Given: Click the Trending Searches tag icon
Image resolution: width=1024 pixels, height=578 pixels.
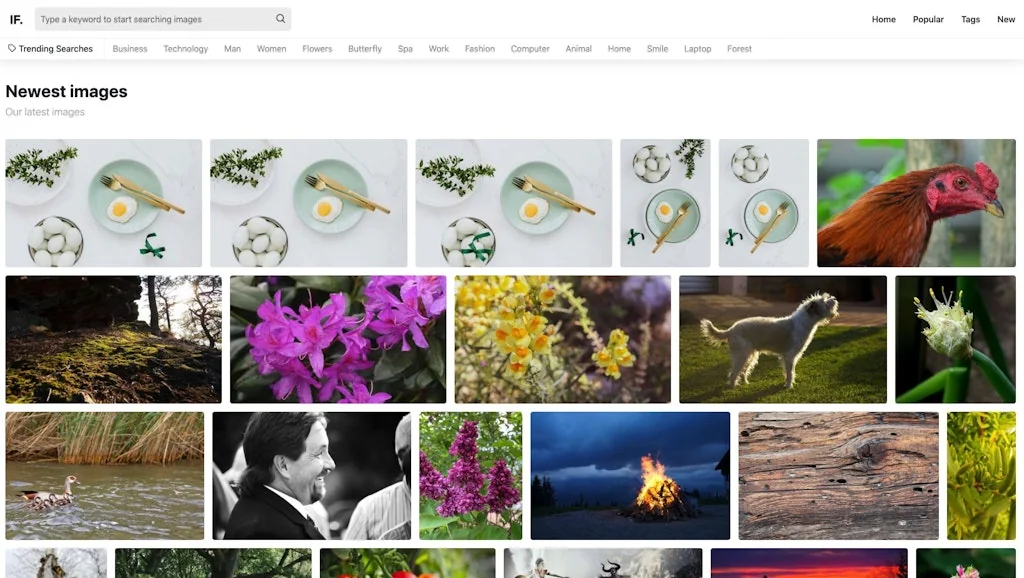Looking at the screenshot, I should tap(10, 48).
